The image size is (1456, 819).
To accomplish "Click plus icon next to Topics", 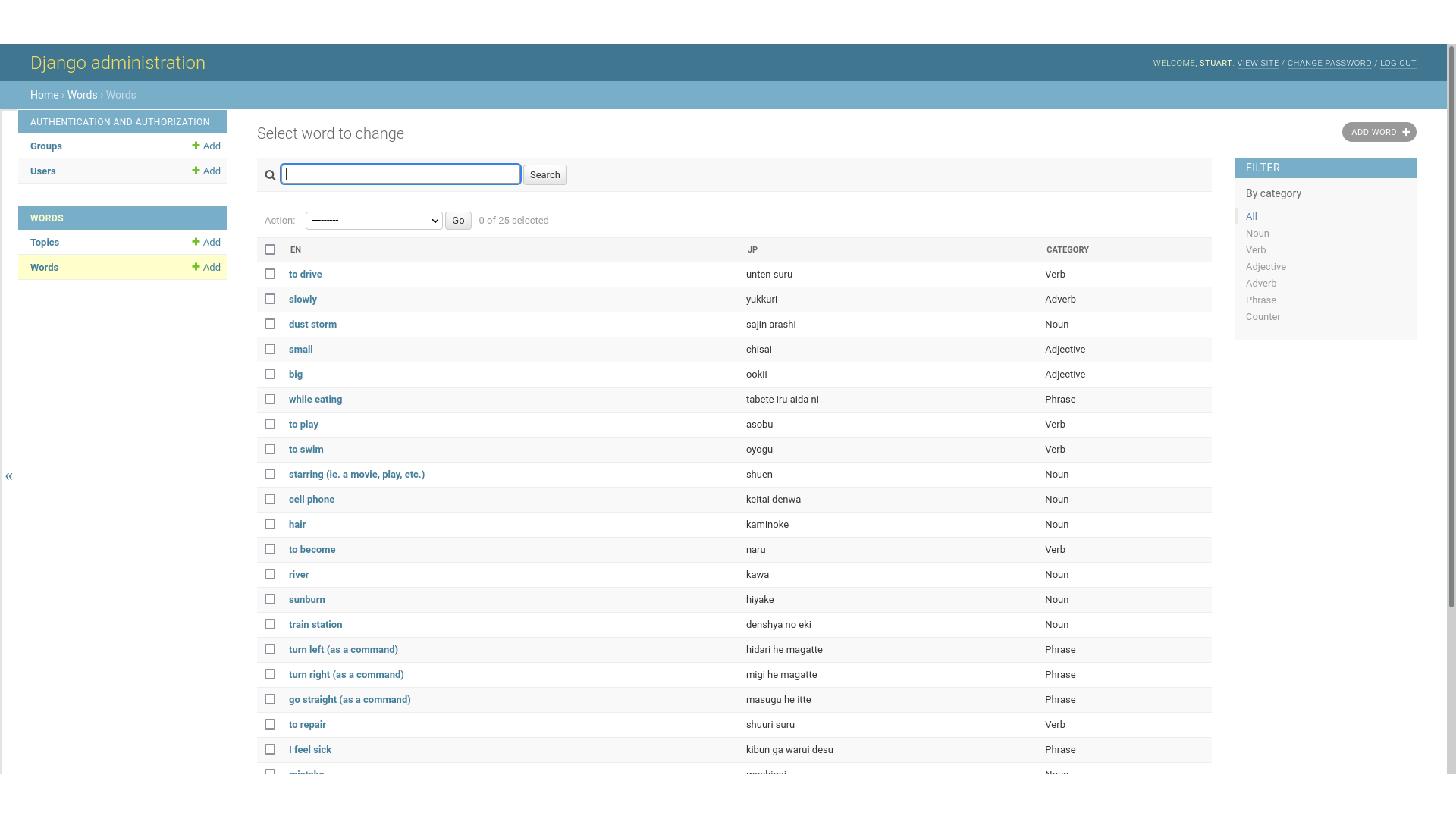I will 196,242.
